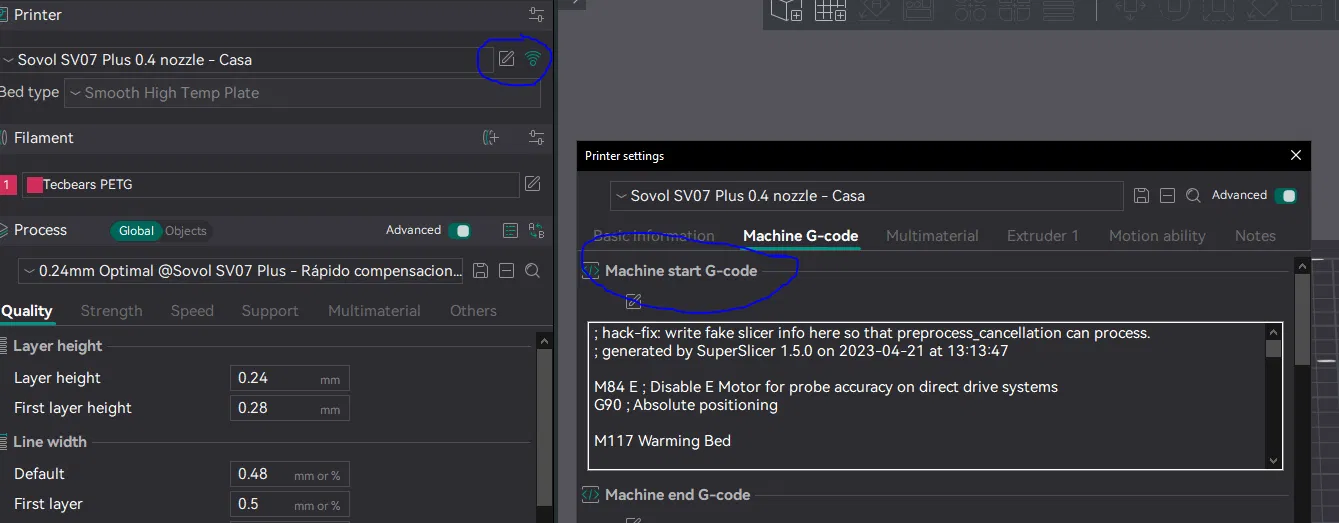Open the Extruder 1 tab

(x=1043, y=236)
